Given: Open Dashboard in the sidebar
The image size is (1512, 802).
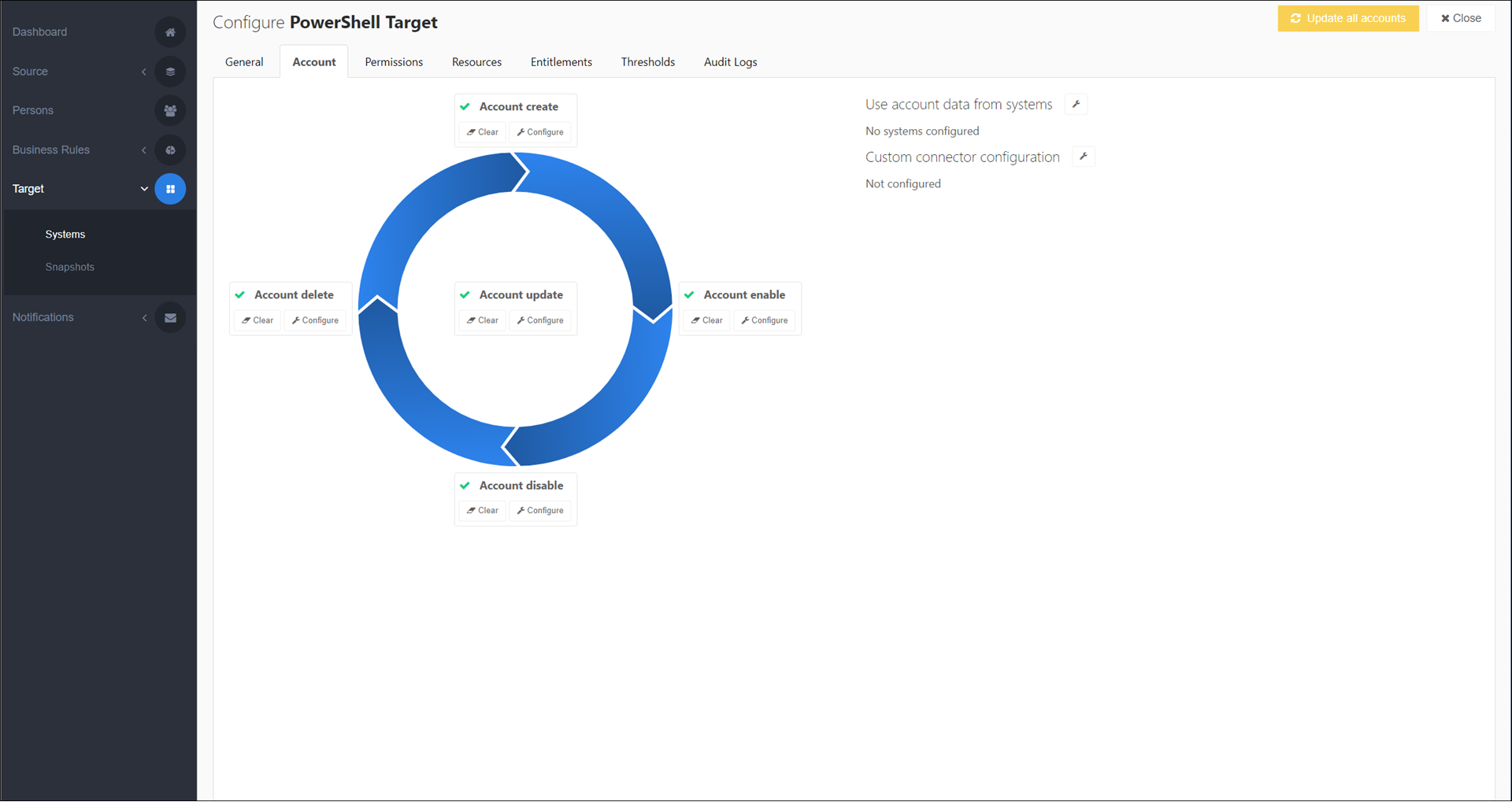Looking at the screenshot, I should point(39,32).
